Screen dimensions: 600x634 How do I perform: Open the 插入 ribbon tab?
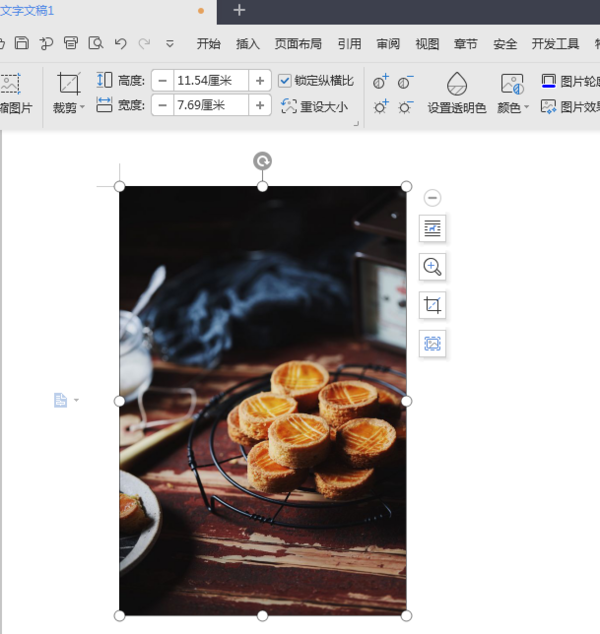click(x=248, y=44)
